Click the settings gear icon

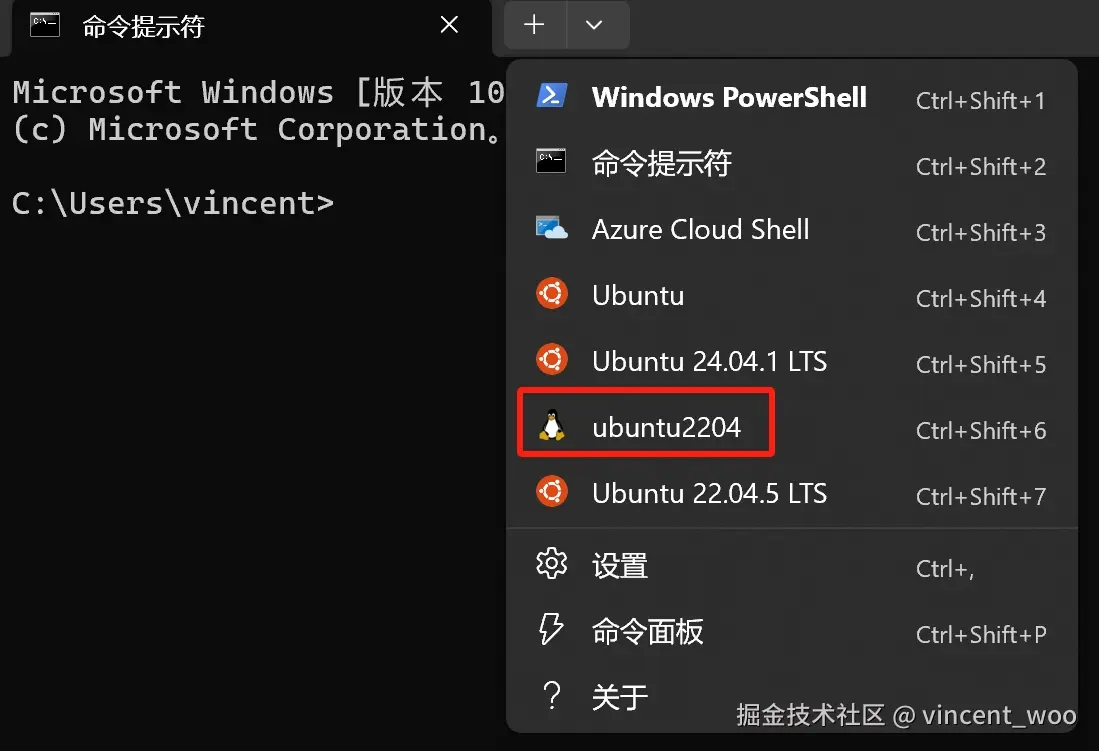coord(552,565)
